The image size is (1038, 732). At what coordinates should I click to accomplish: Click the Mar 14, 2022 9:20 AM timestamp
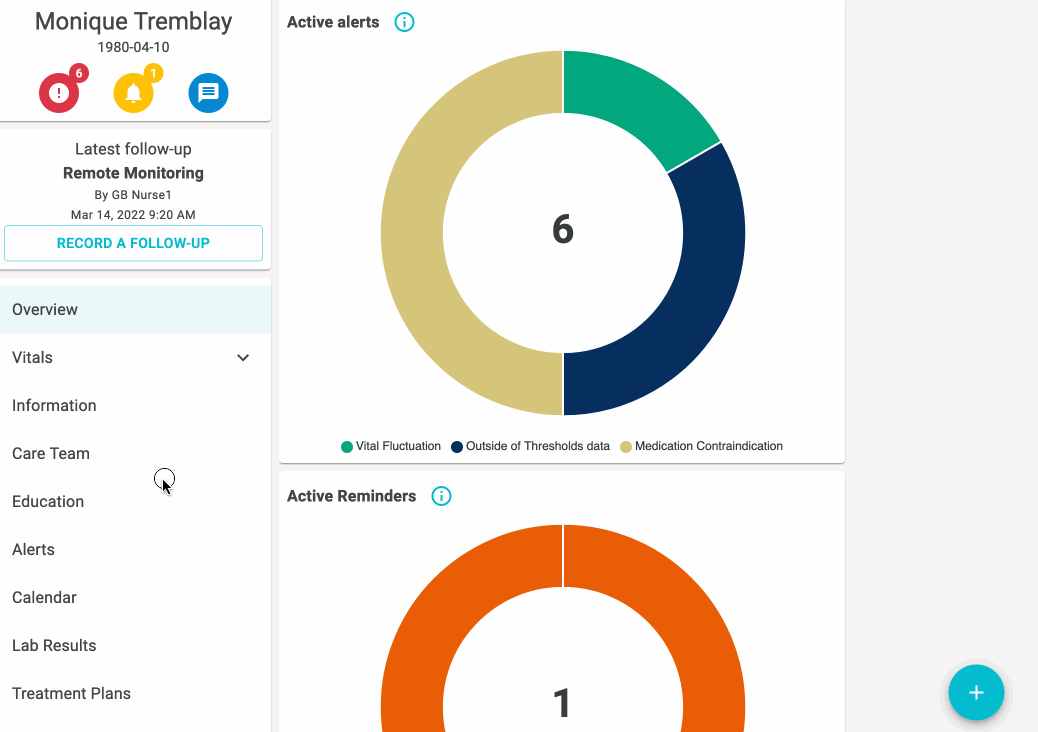tap(133, 214)
